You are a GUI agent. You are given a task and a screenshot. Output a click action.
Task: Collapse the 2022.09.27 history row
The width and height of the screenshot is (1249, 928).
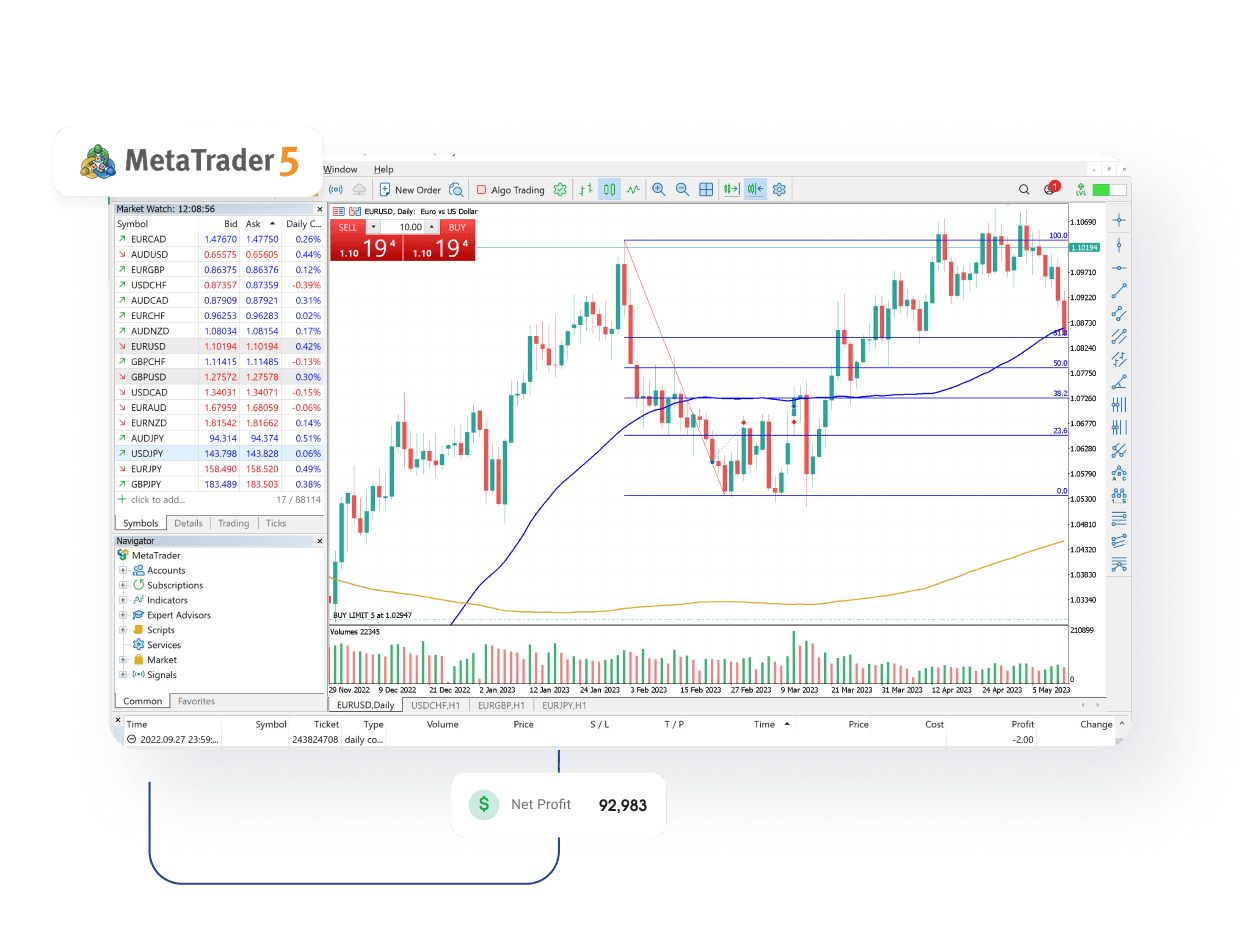131,740
